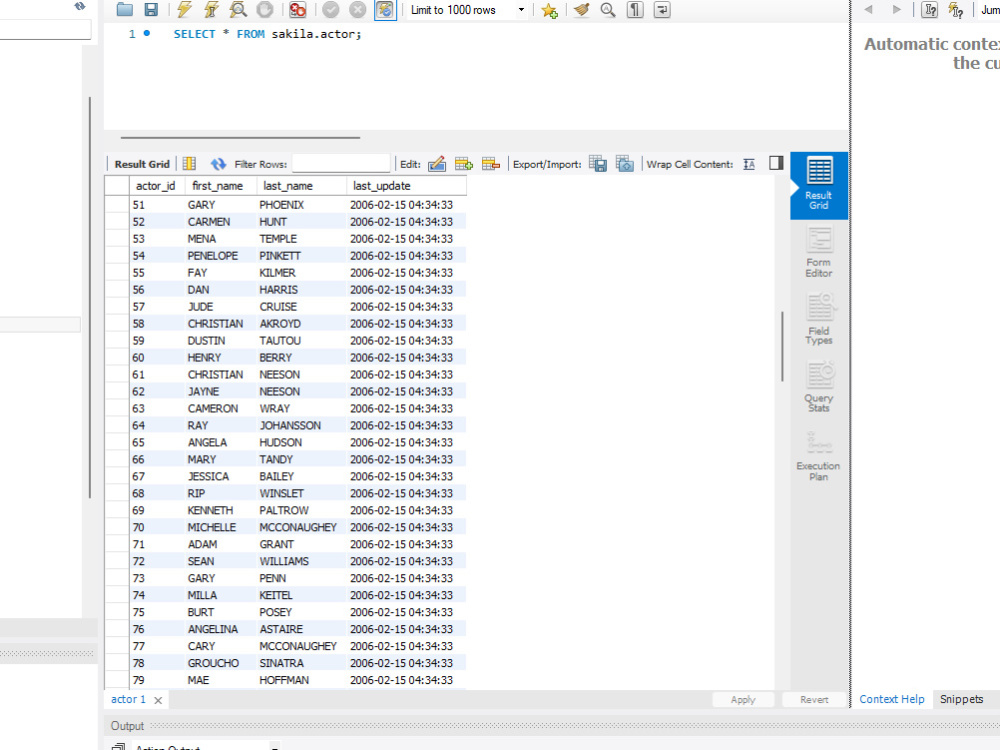Viewport: 1000px width, 750px height.
Task: Toggle the result side panel visibility
Action: pyautogui.click(x=776, y=163)
